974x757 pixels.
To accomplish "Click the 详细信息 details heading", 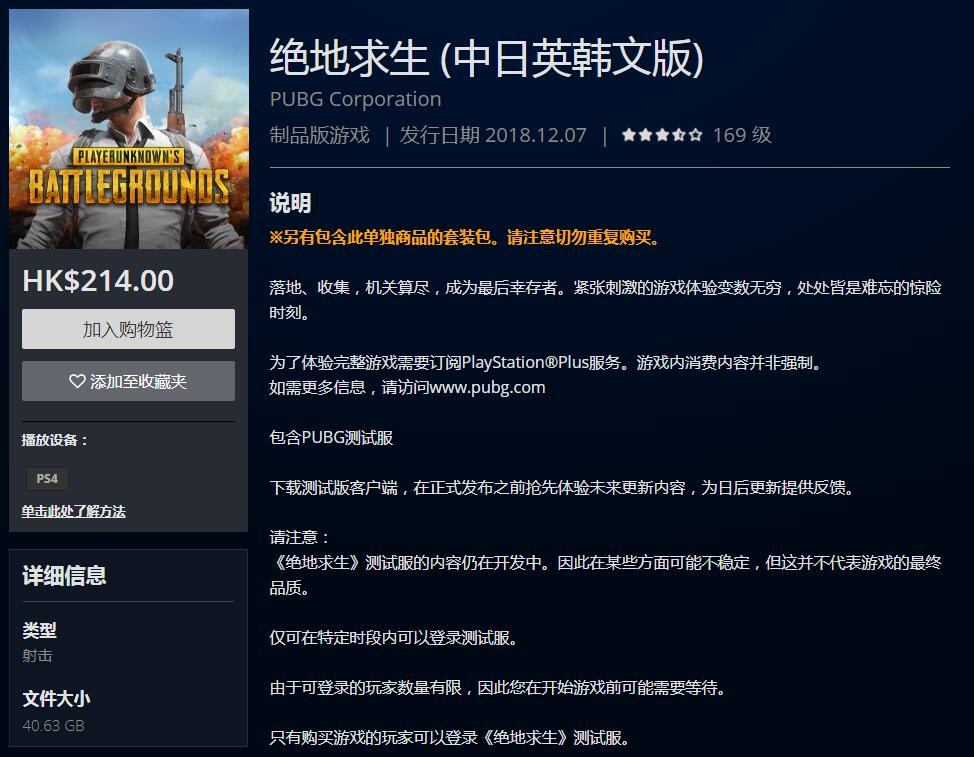I will (65, 576).
